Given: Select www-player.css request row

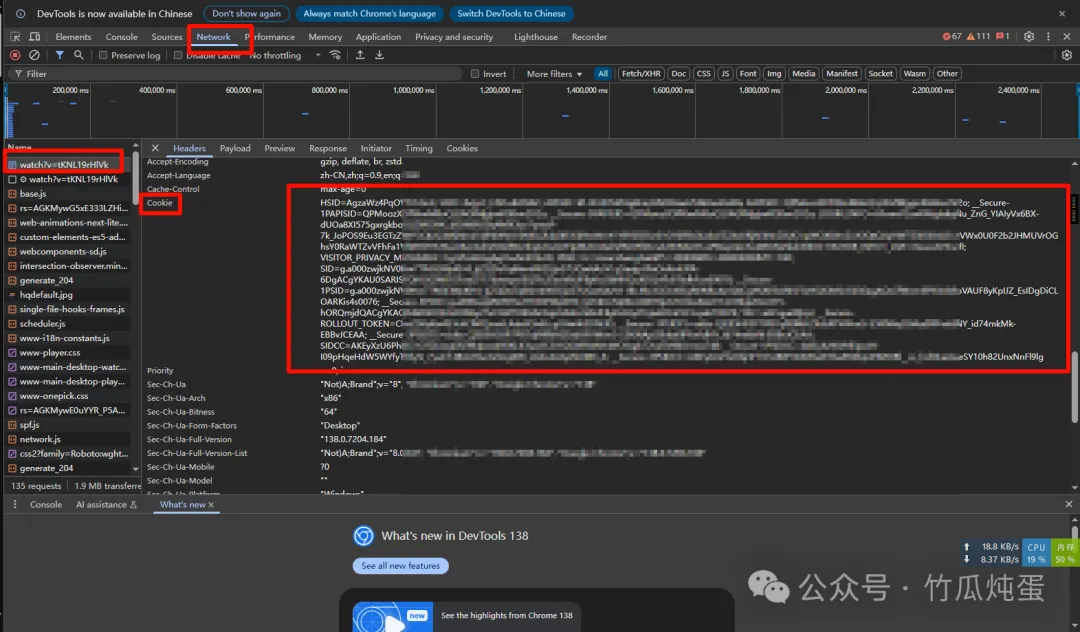Looking at the screenshot, I should tap(68, 352).
